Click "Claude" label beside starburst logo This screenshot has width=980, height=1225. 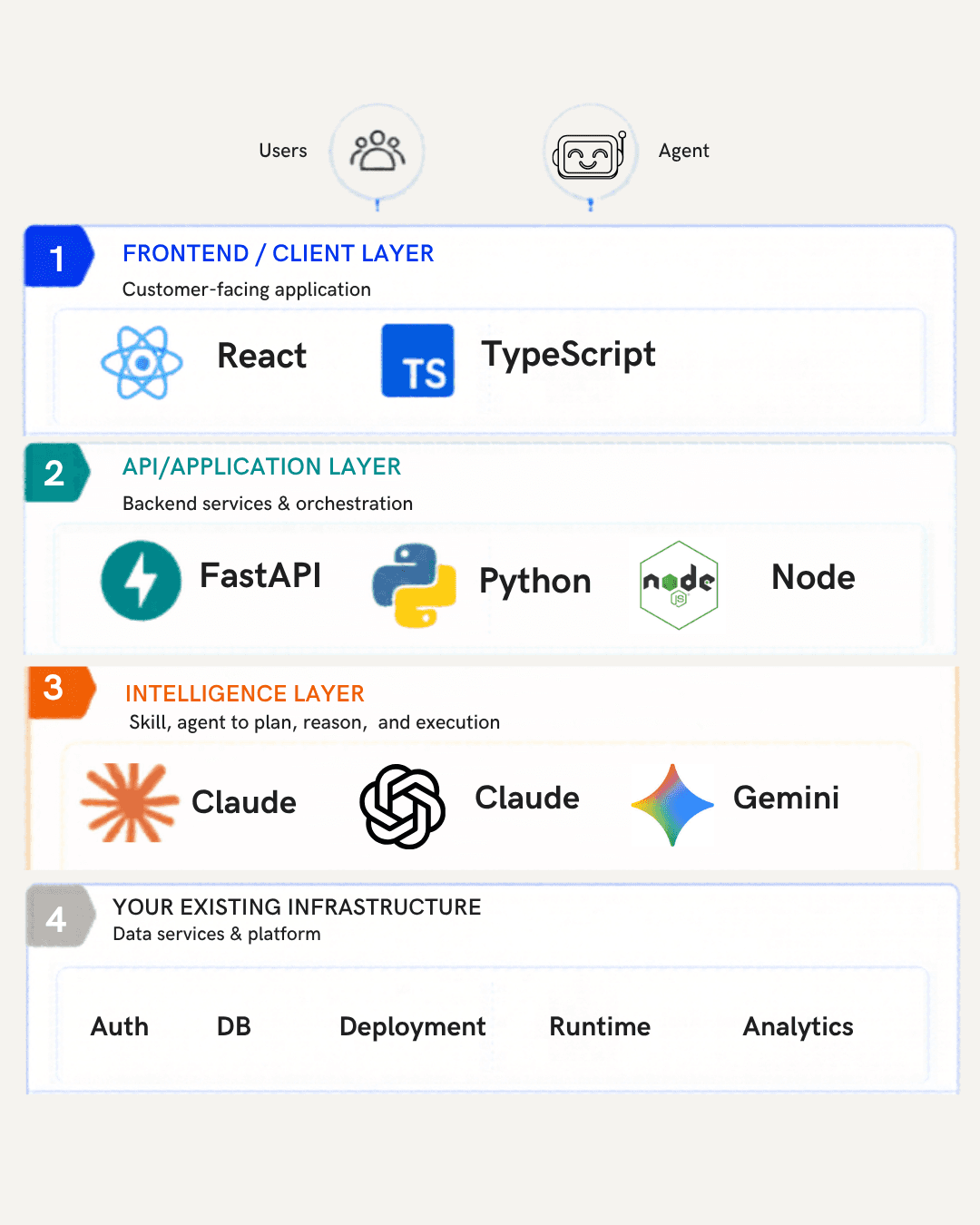click(x=244, y=802)
